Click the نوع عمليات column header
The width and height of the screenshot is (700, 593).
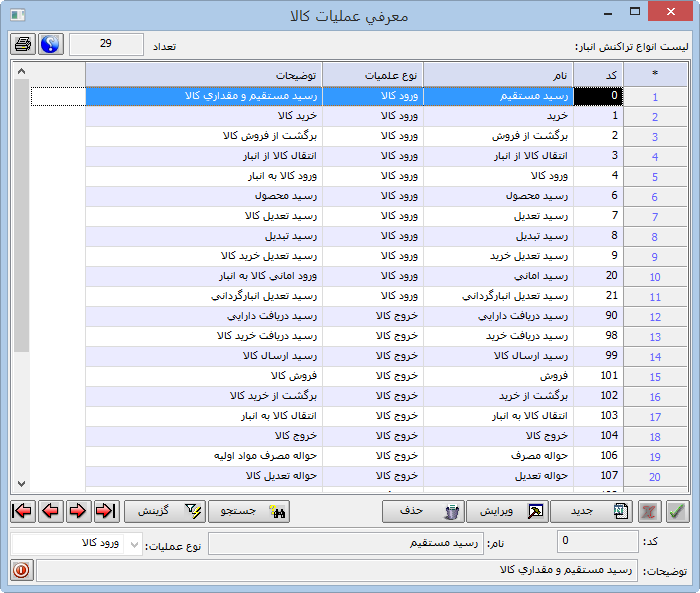tap(373, 75)
